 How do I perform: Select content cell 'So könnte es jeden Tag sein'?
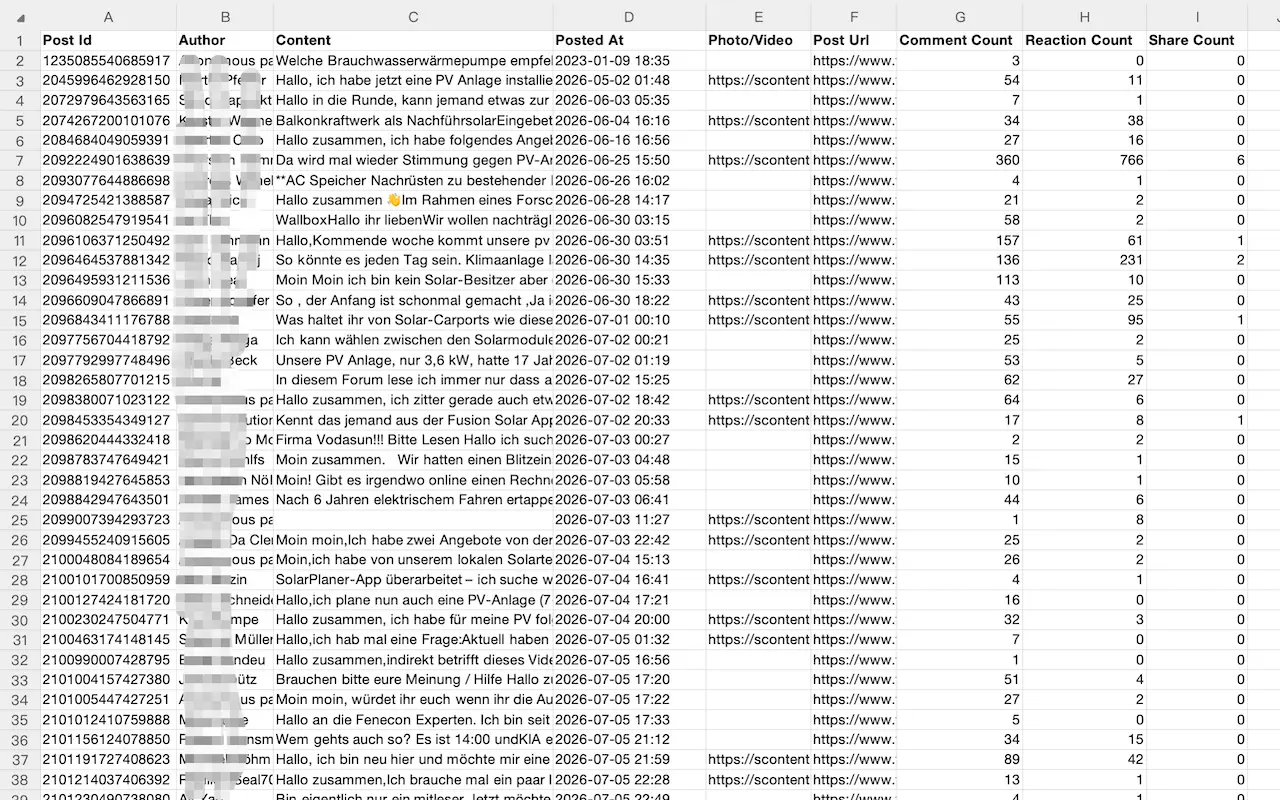[x=413, y=260]
